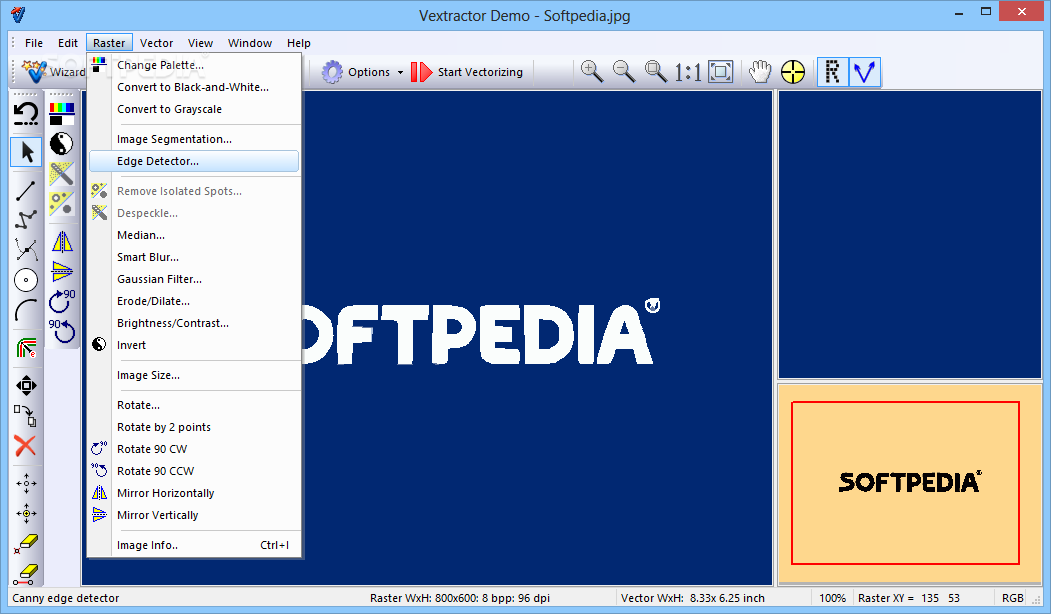Click the yellow-center crosshair point tool
This screenshot has width=1051, height=614.
pyautogui.click(x=26, y=513)
